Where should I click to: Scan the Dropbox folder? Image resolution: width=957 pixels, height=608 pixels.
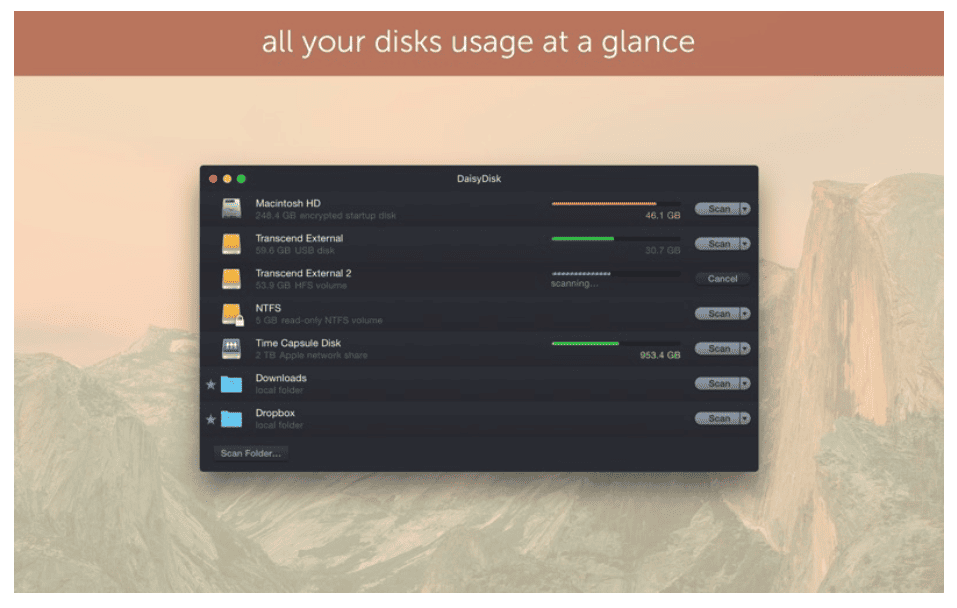[718, 418]
